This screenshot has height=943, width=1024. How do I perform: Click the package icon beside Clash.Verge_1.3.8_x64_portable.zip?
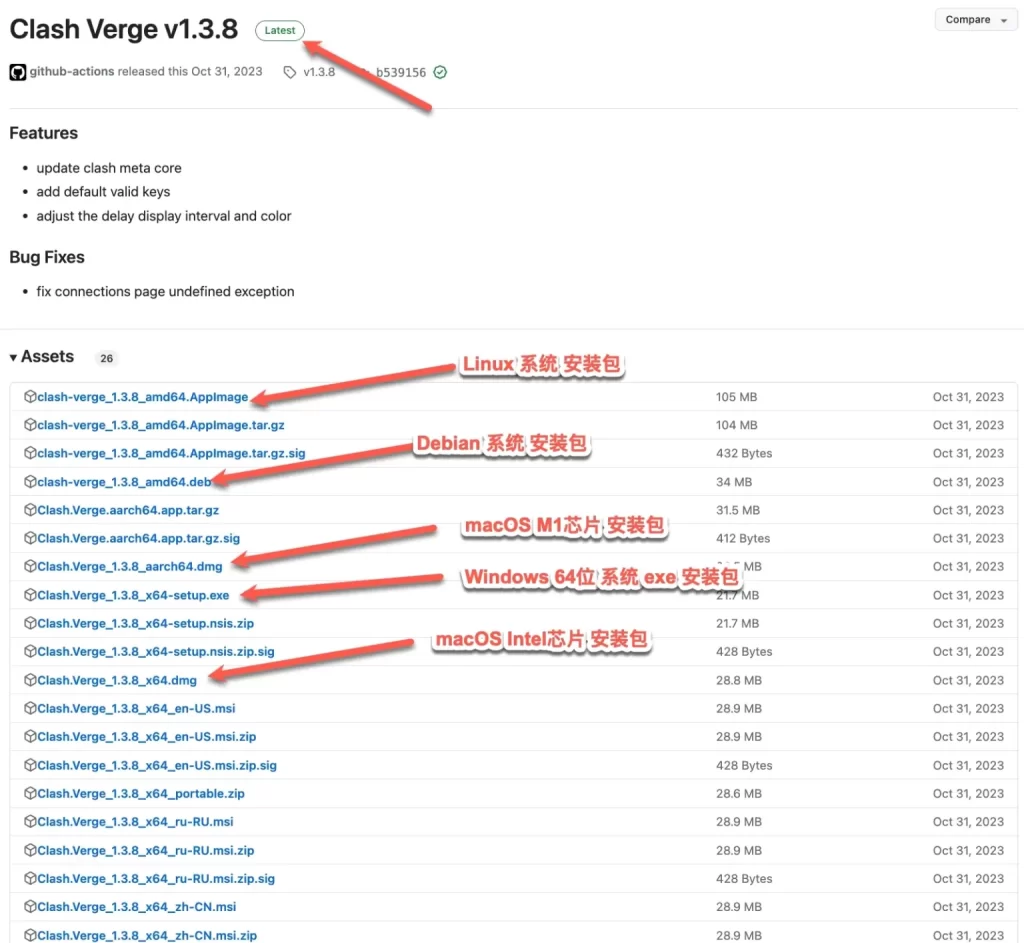pyautogui.click(x=28, y=793)
